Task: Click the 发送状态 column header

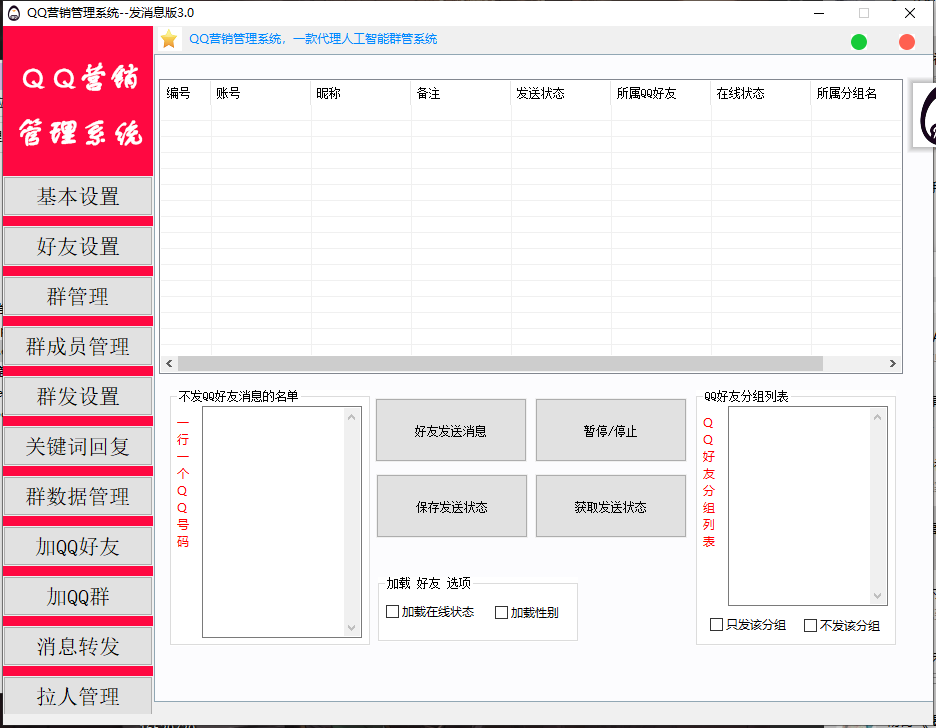Action: coord(561,94)
